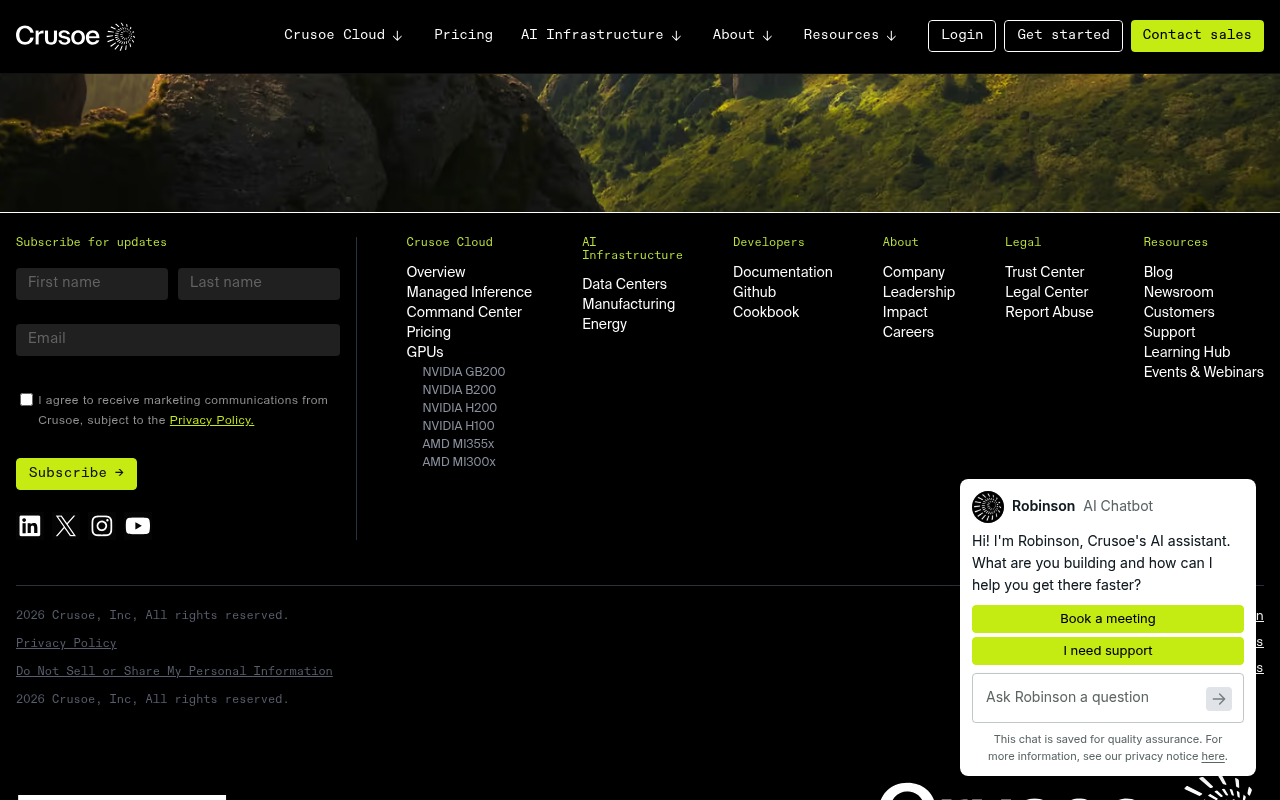Open the Crusoe X (Twitter) icon
This screenshot has width=1280, height=800.
pos(66,526)
